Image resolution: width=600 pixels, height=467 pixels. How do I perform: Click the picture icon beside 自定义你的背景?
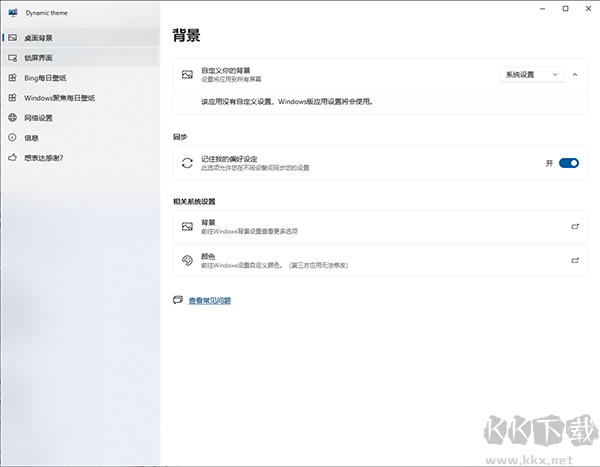188,75
